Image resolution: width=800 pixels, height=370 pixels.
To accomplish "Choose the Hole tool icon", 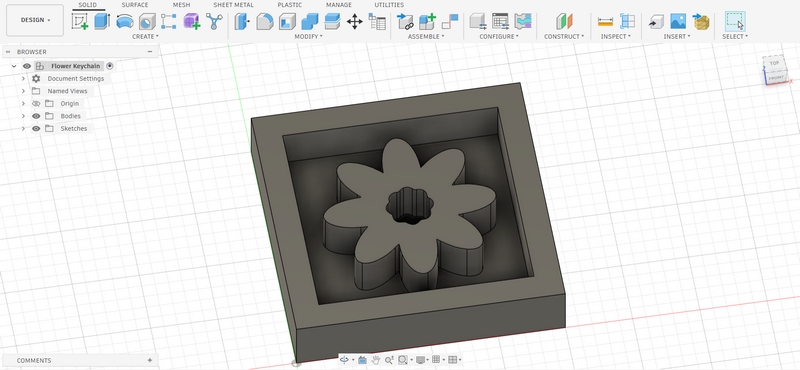I will click(x=147, y=21).
